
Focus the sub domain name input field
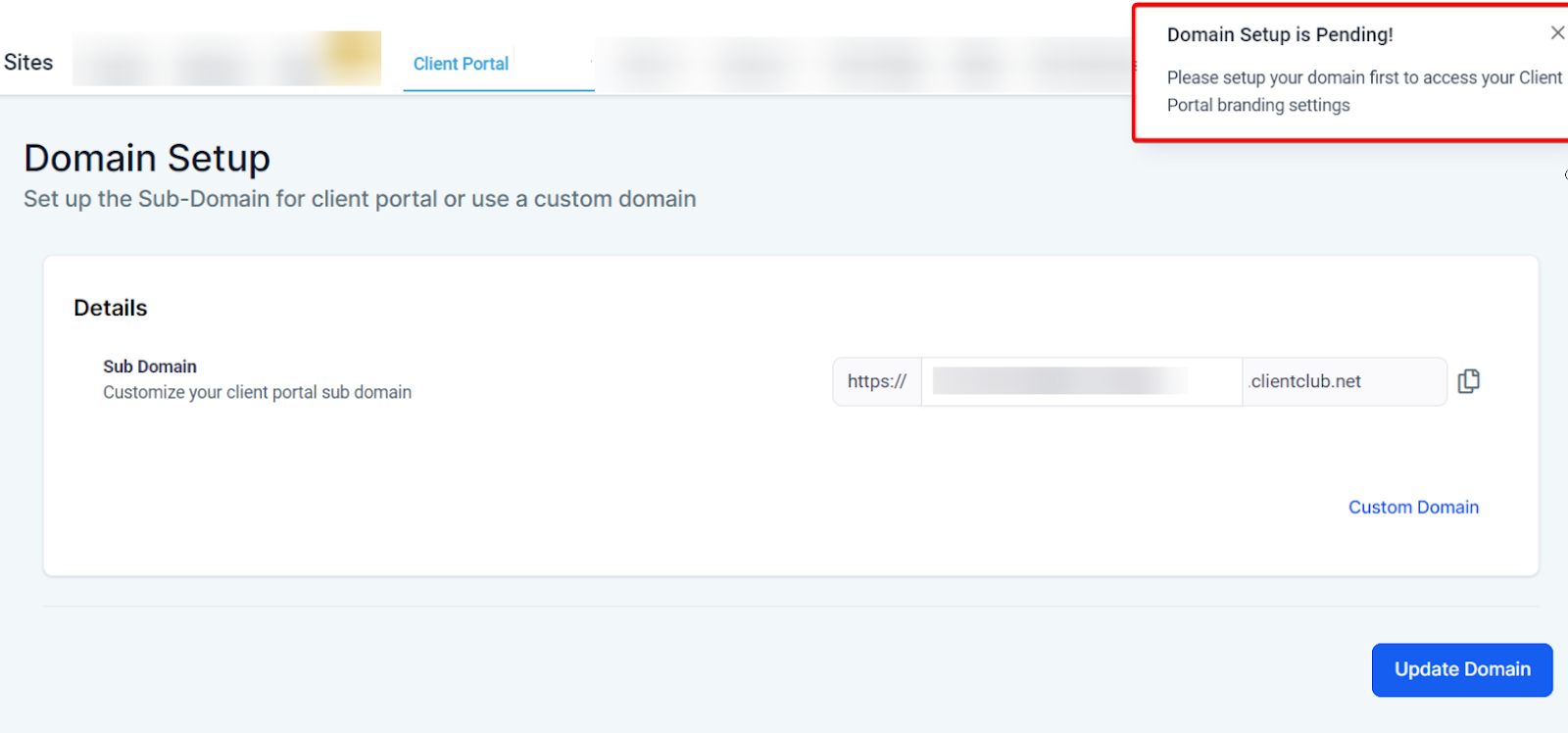click(1082, 381)
